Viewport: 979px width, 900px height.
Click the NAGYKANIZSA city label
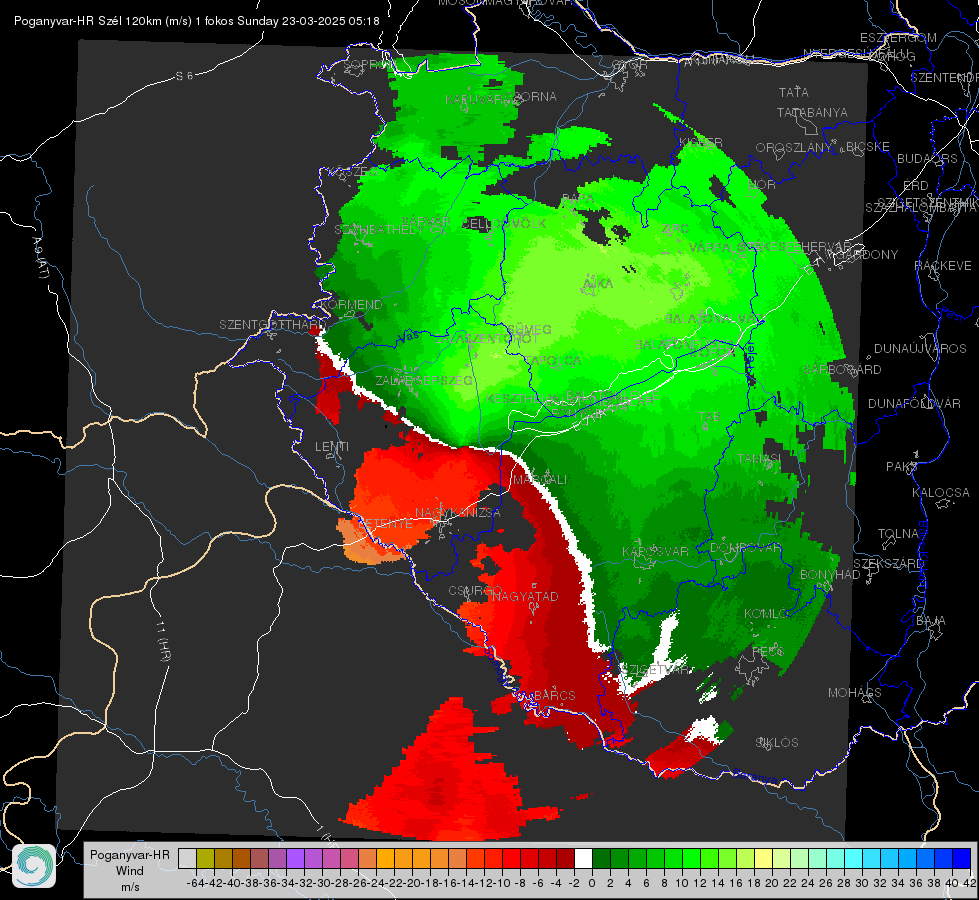pyautogui.click(x=458, y=513)
